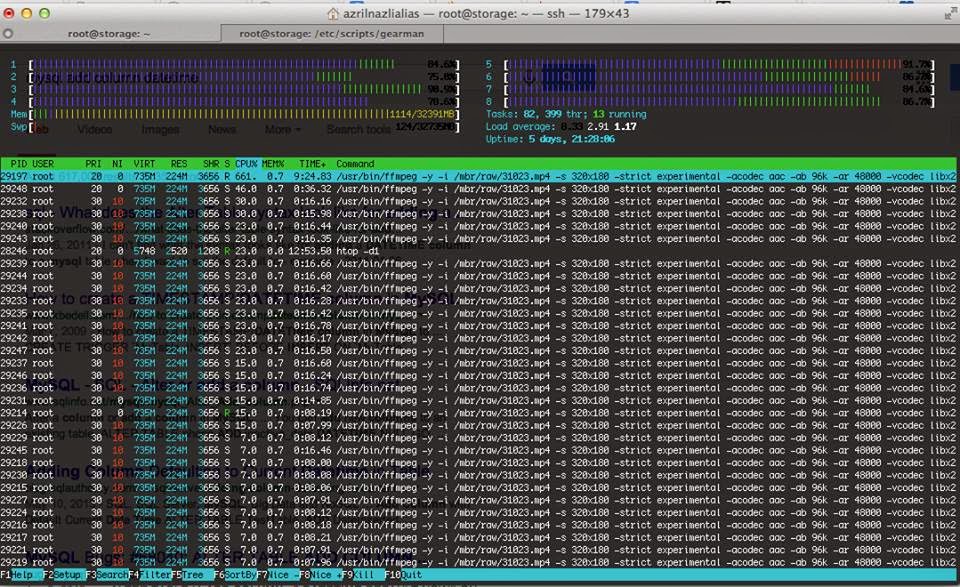The height and width of the screenshot is (587, 960).
Task: Click the VIRT column header
Action: (x=144, y=164)
